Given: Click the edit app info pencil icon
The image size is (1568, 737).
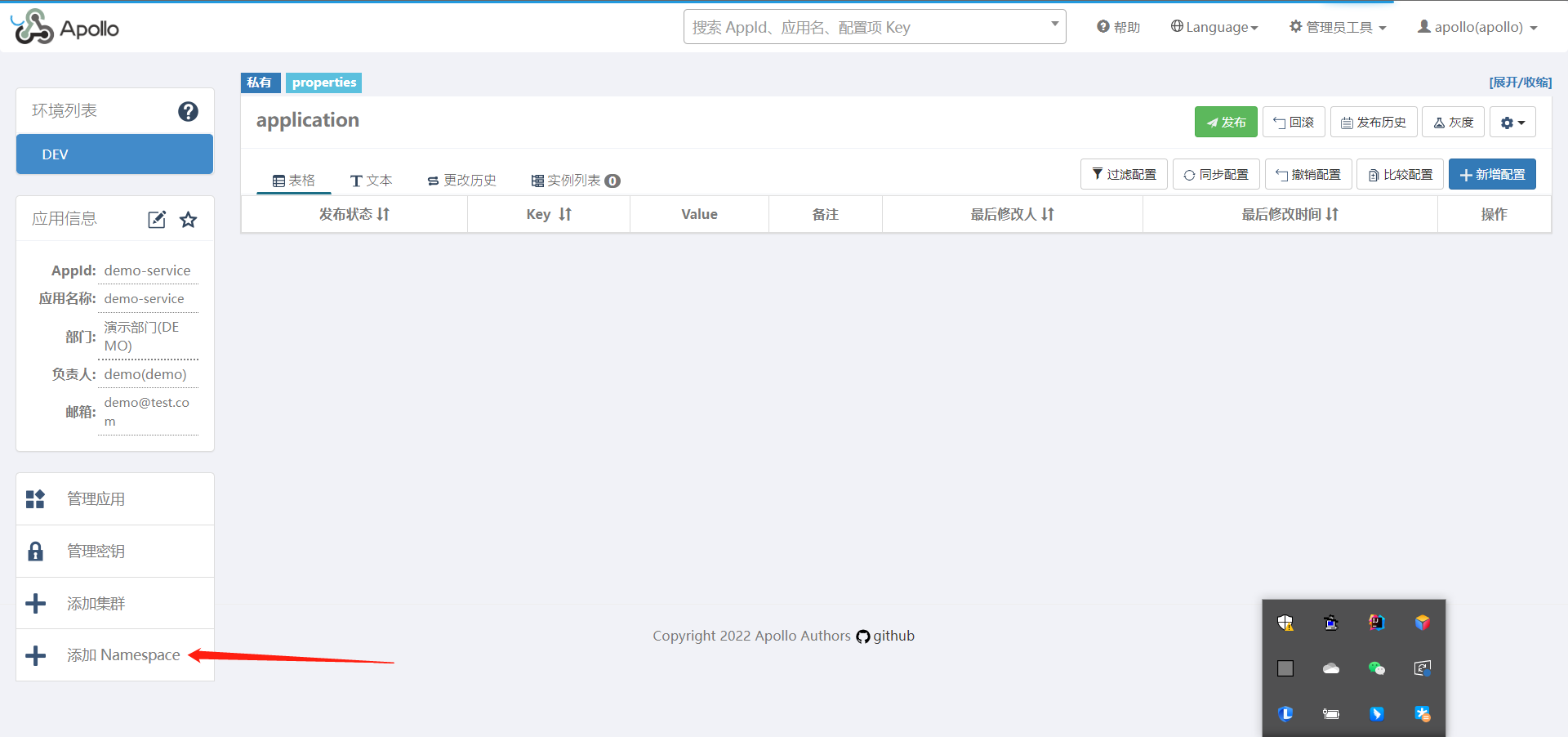Looking at the screenshot, I should tap(157, 219).
